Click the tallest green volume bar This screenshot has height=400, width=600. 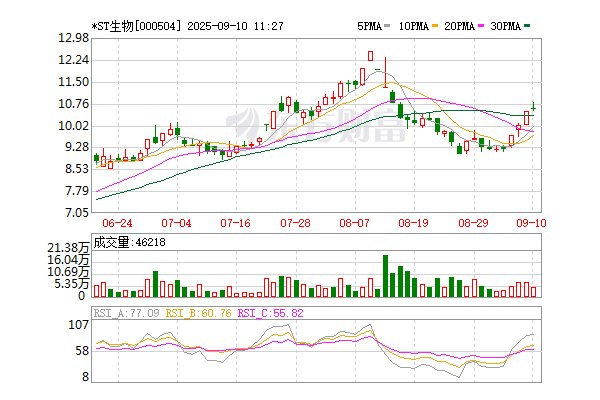[385, 277]
